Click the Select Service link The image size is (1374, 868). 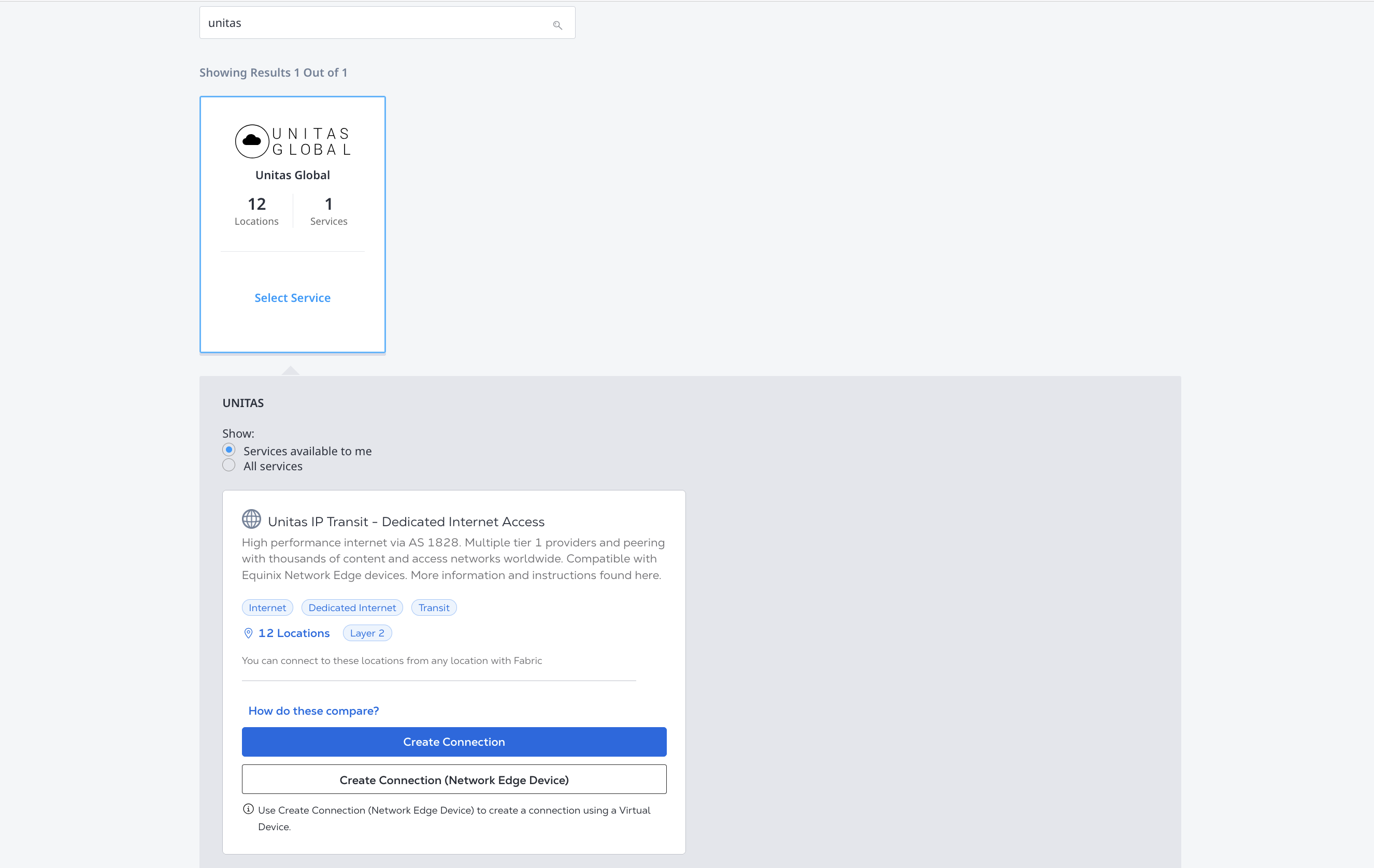[293, 298]
